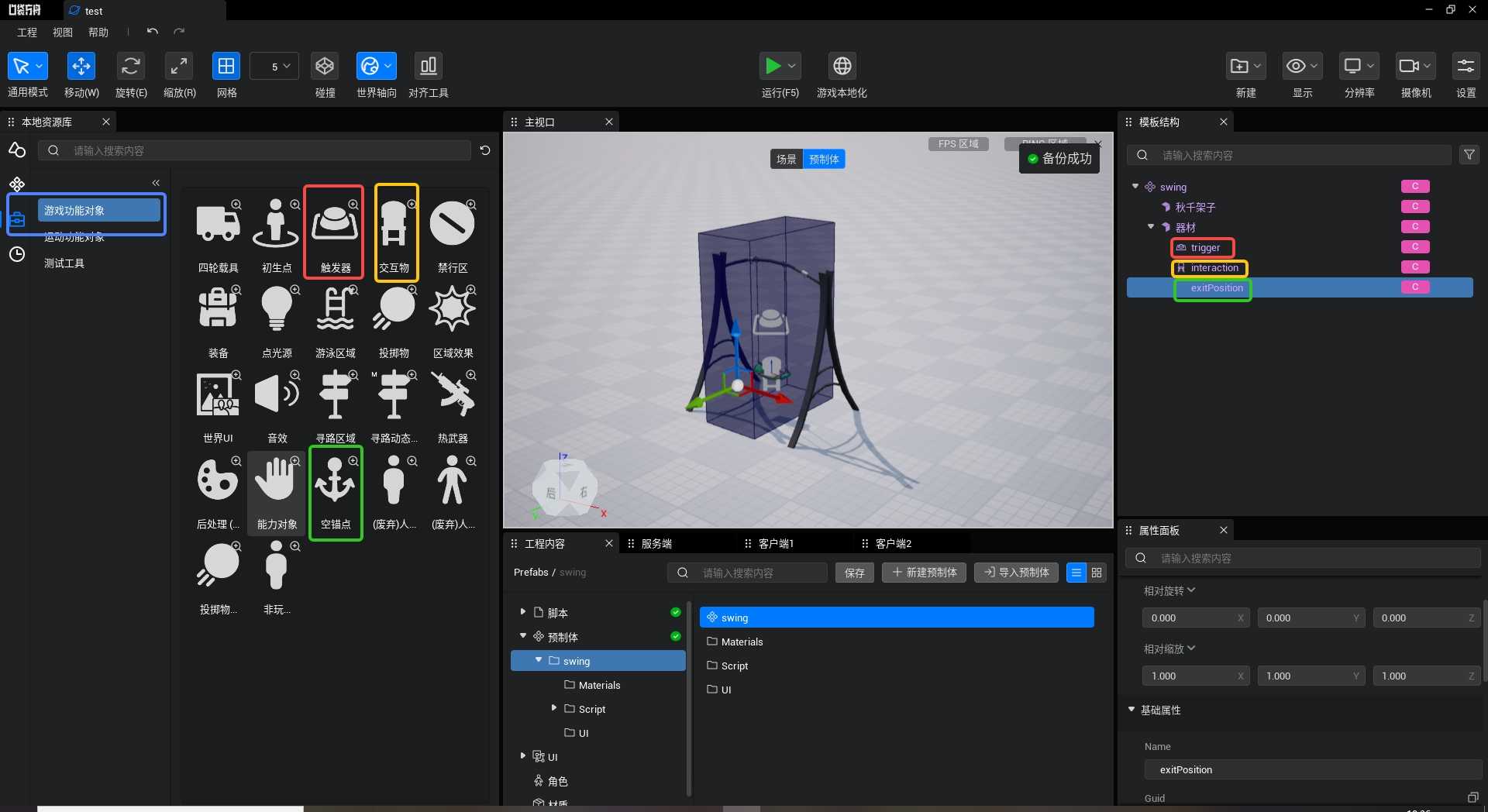The image size is (1488, 812).
Task: Select the 点光源 point light asset
Action: pos(277,318)
